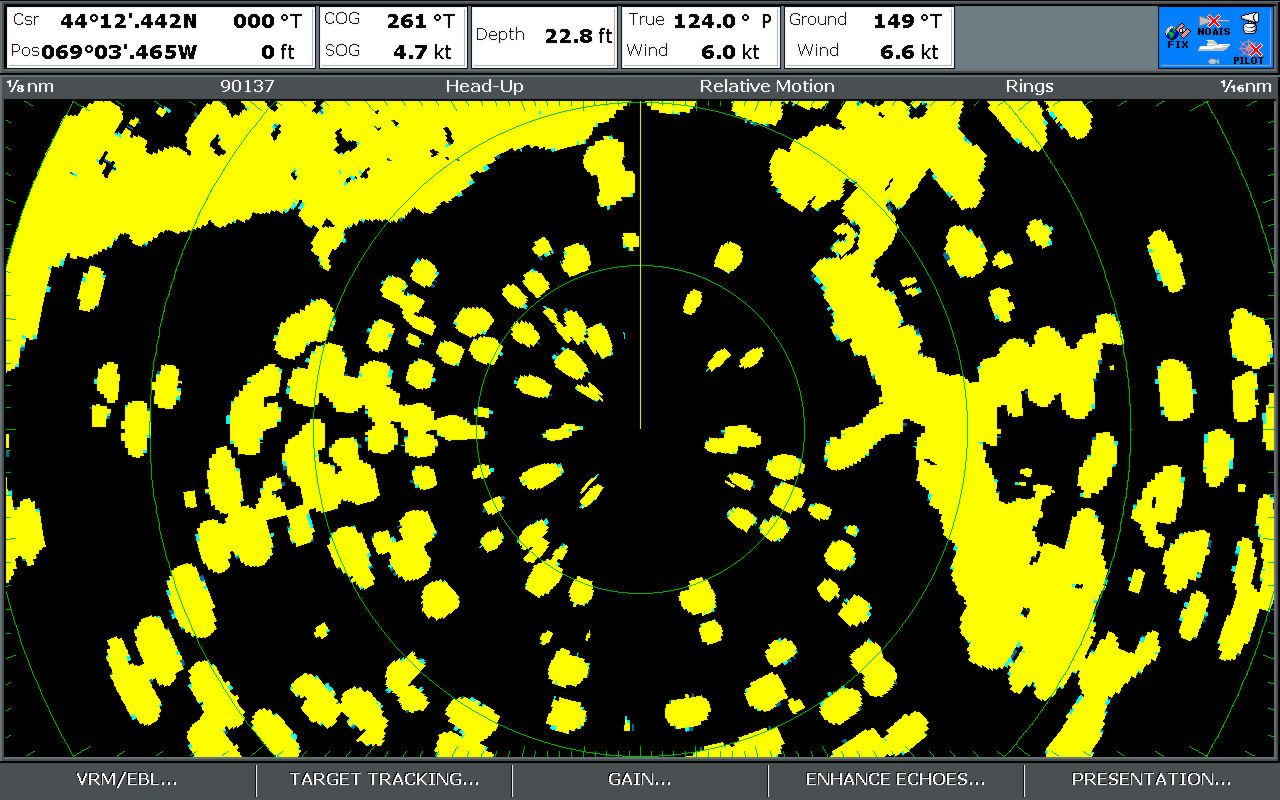Click the 90137 status bar value
Screen dimensions: 1280x800
247,86
